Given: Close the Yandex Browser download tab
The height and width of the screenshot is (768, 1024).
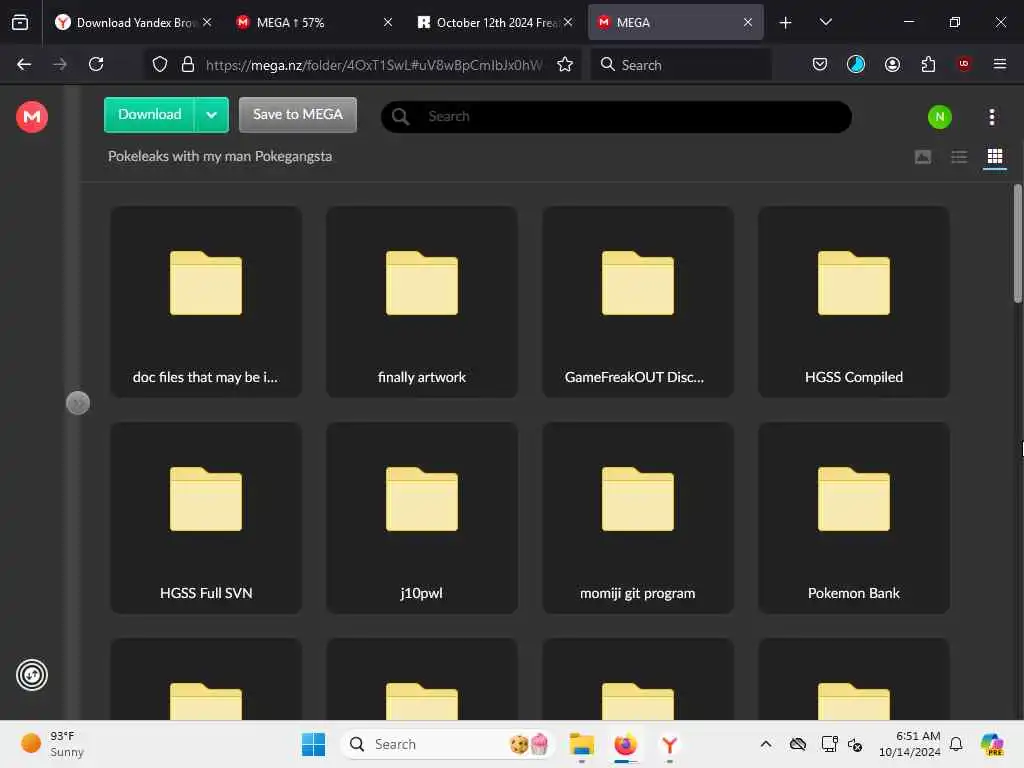Looking at the screenshot, I should pos(207,22).
